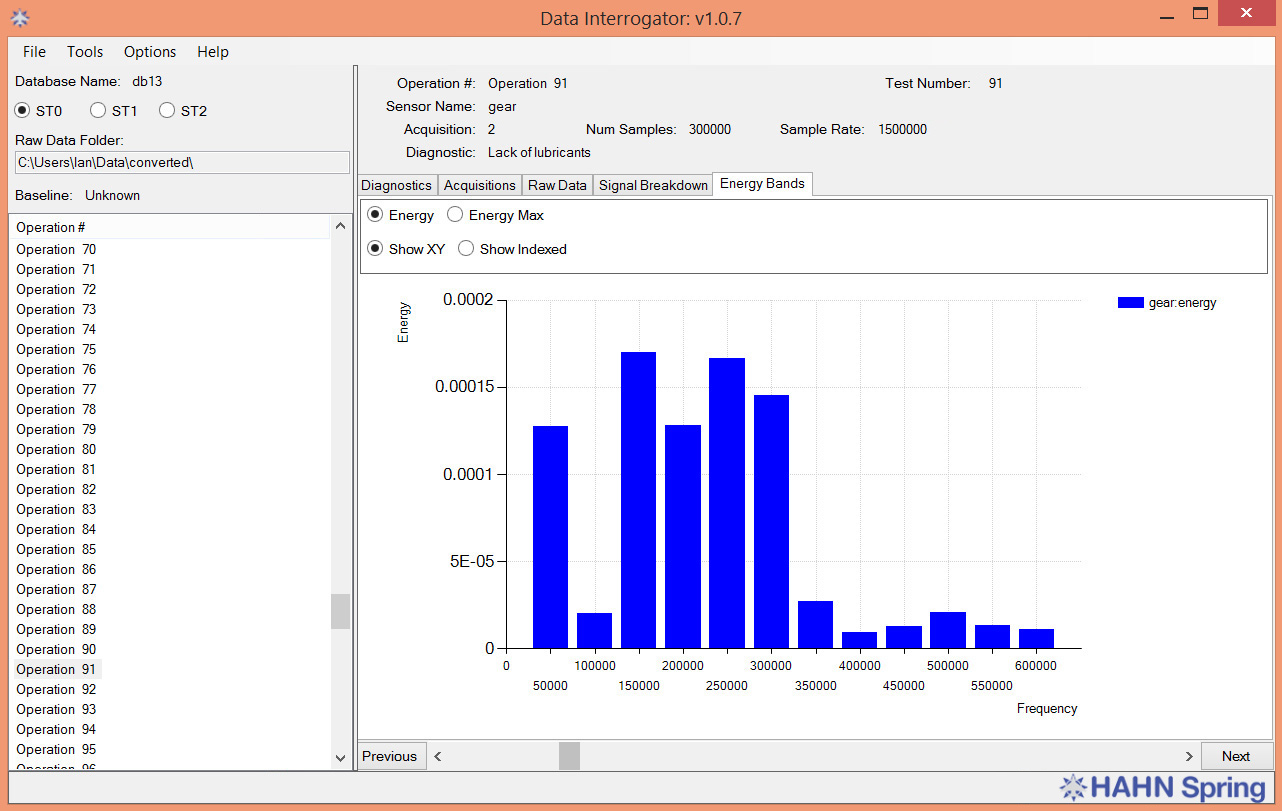Click the horizontal scrollbar right arrow
The width and height of the screenshot is (1282, 811).
click(x=1188, y=756)
